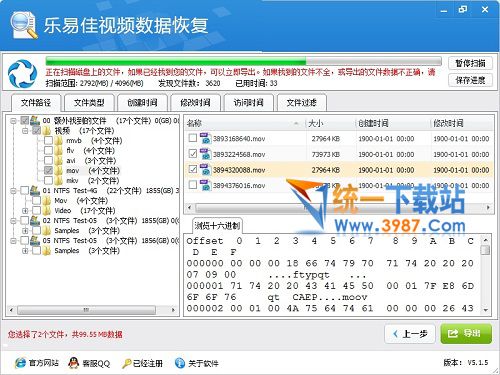Go back with the 上一步 button
Screen dimensions: 500x375
coord(410,333)
